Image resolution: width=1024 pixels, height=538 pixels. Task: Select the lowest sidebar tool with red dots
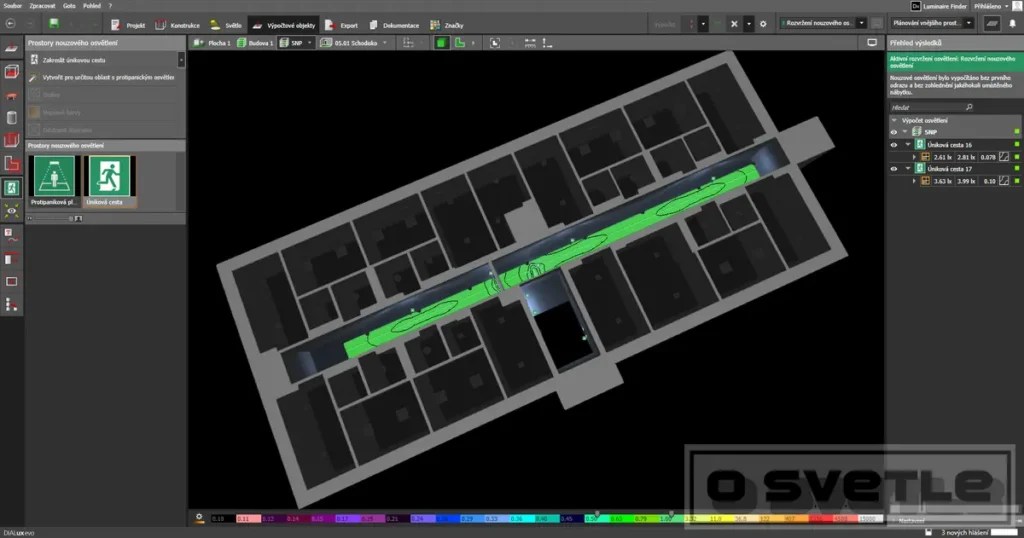[x=11, y=304]
